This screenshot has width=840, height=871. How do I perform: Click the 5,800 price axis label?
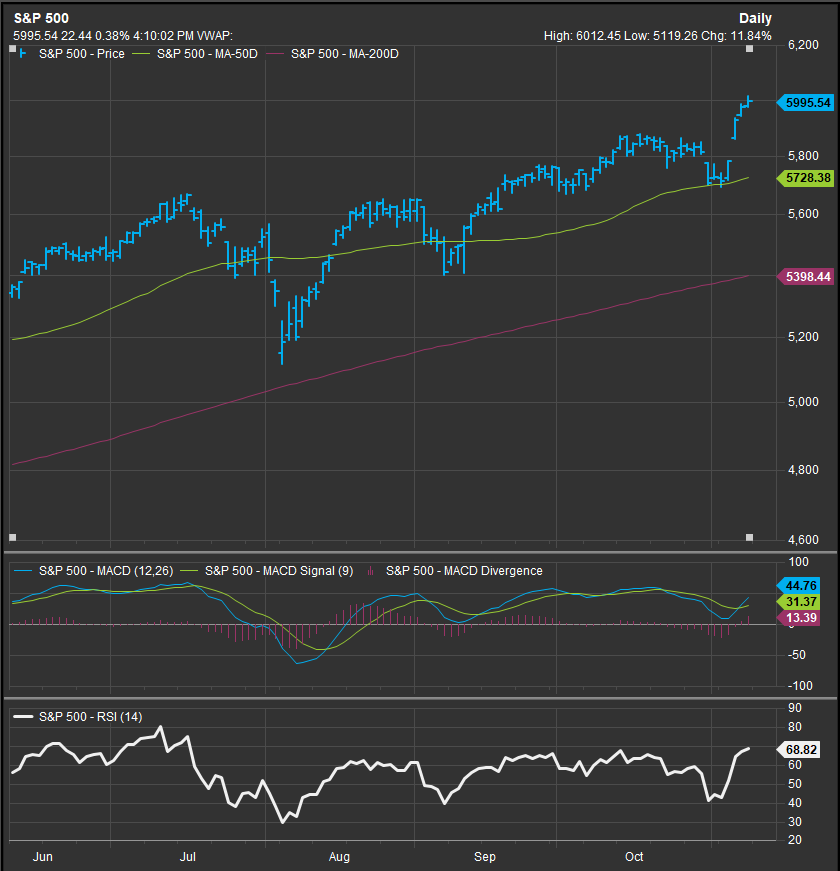803,156
